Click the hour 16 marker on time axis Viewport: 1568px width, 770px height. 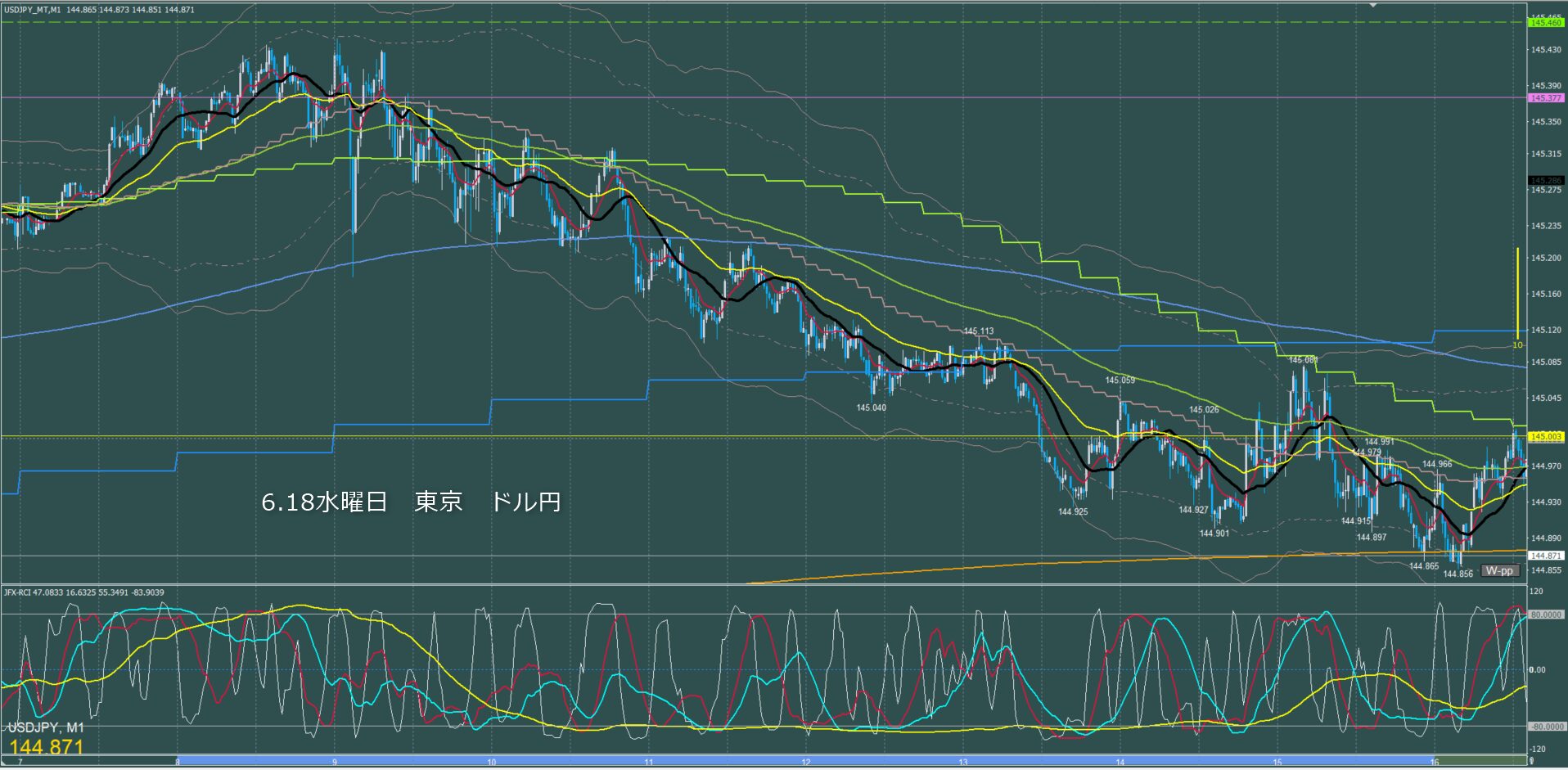tap(1434, 763)
